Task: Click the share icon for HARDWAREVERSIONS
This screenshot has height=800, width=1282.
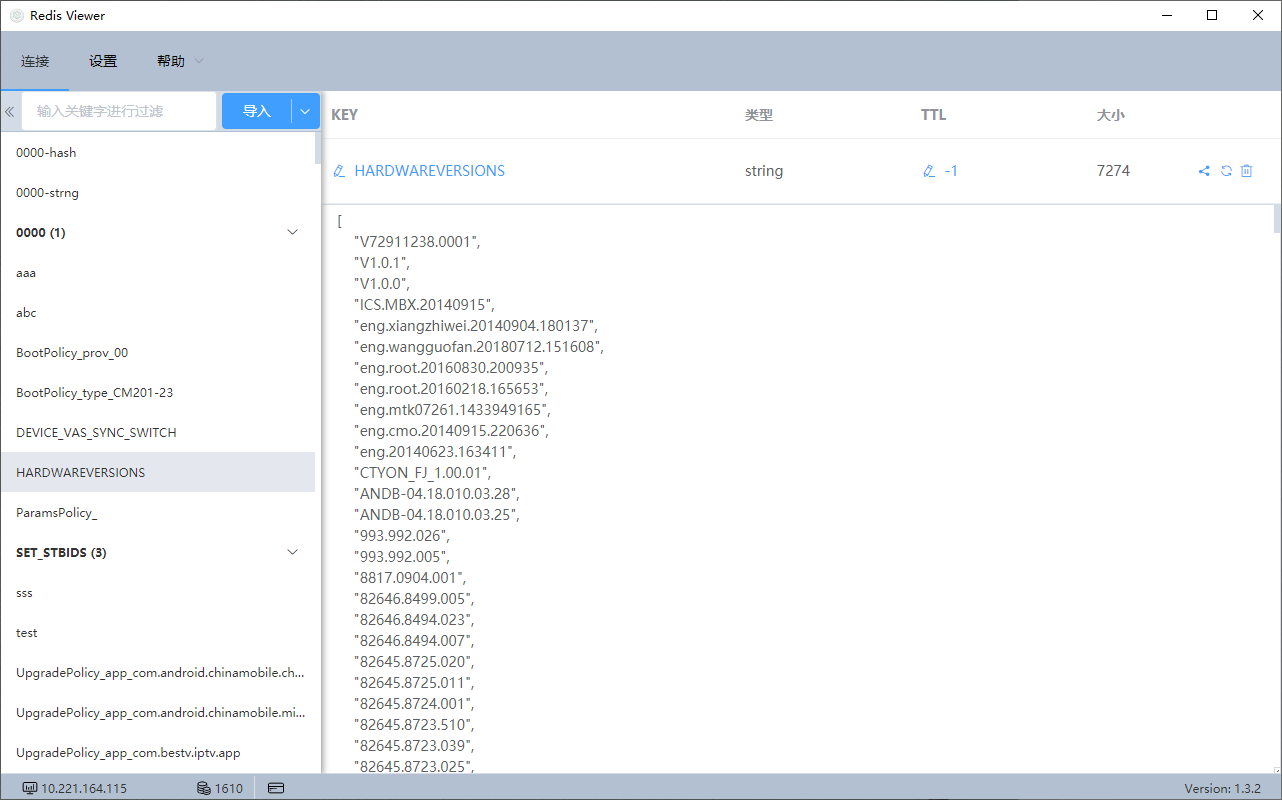Action: coord(1204,171)
